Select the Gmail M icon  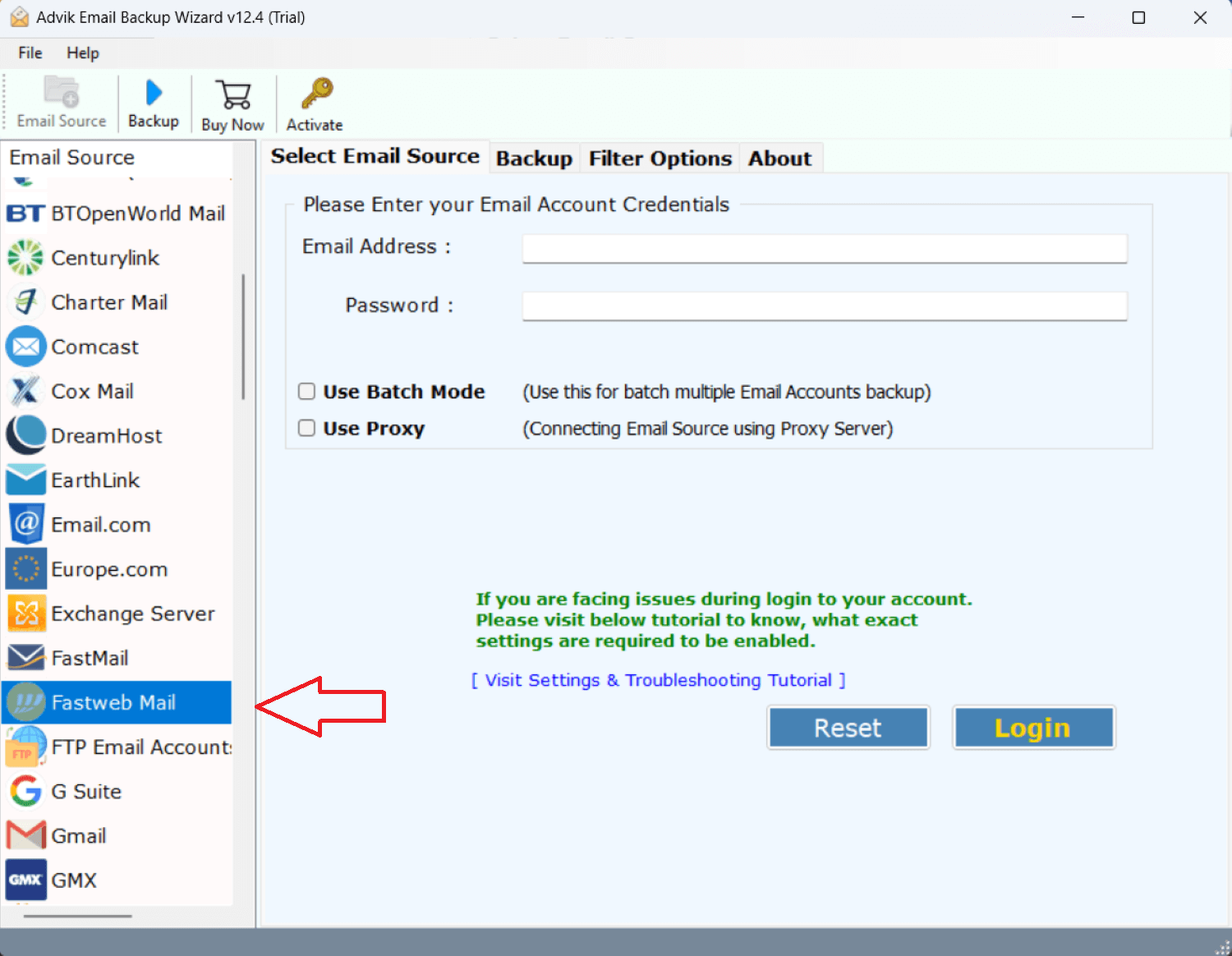point(25,835)
